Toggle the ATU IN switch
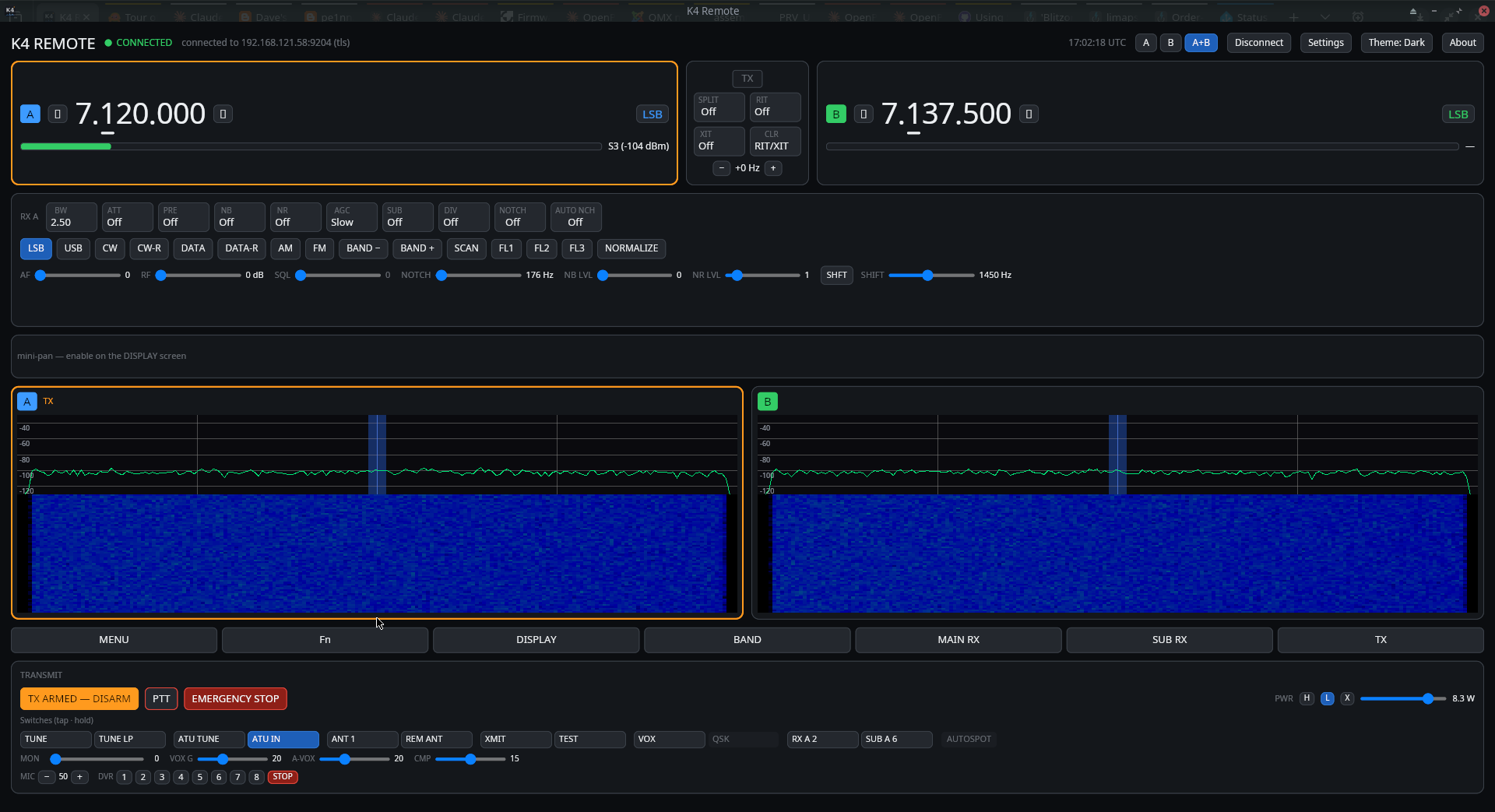 pyautogui.click(x=283, y=740)
